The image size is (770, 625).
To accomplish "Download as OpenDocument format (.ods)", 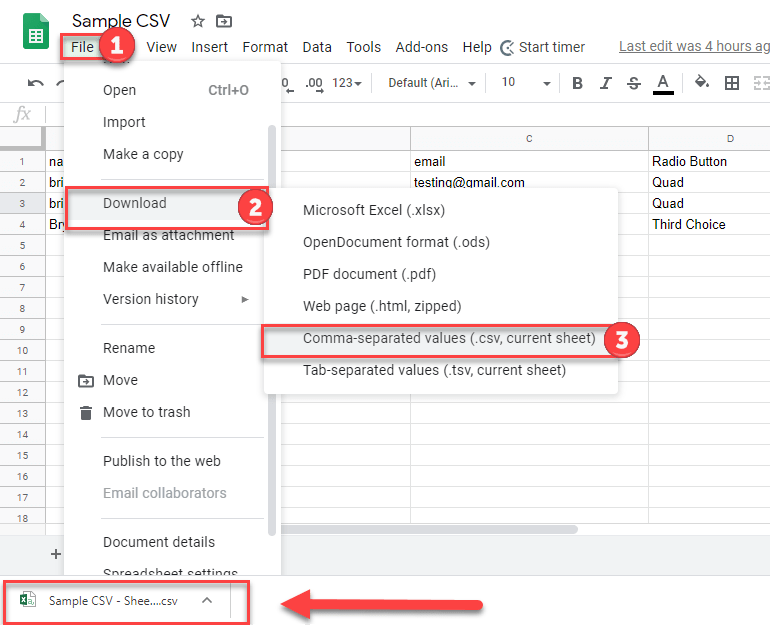I will tap(440, 243).
